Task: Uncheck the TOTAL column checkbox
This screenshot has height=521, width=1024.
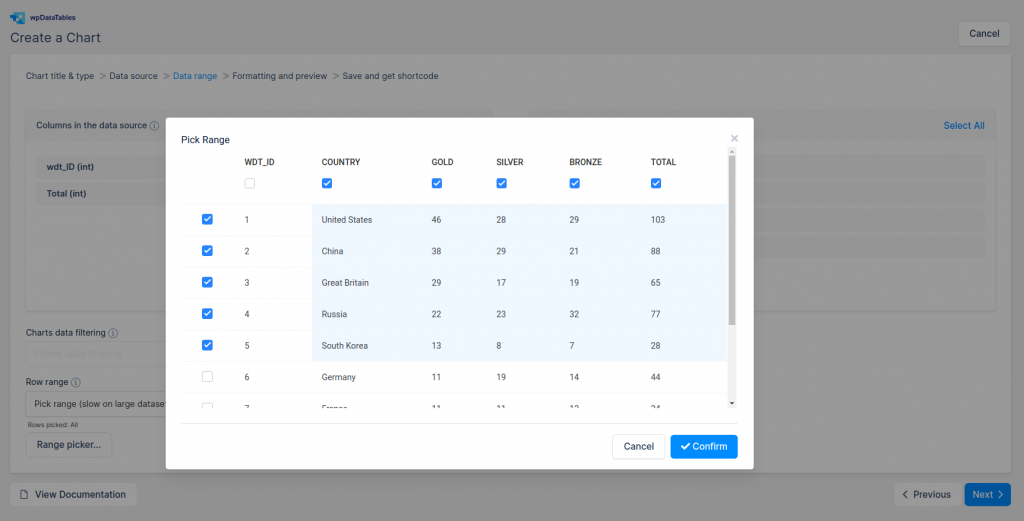Action: pos(656,183)
